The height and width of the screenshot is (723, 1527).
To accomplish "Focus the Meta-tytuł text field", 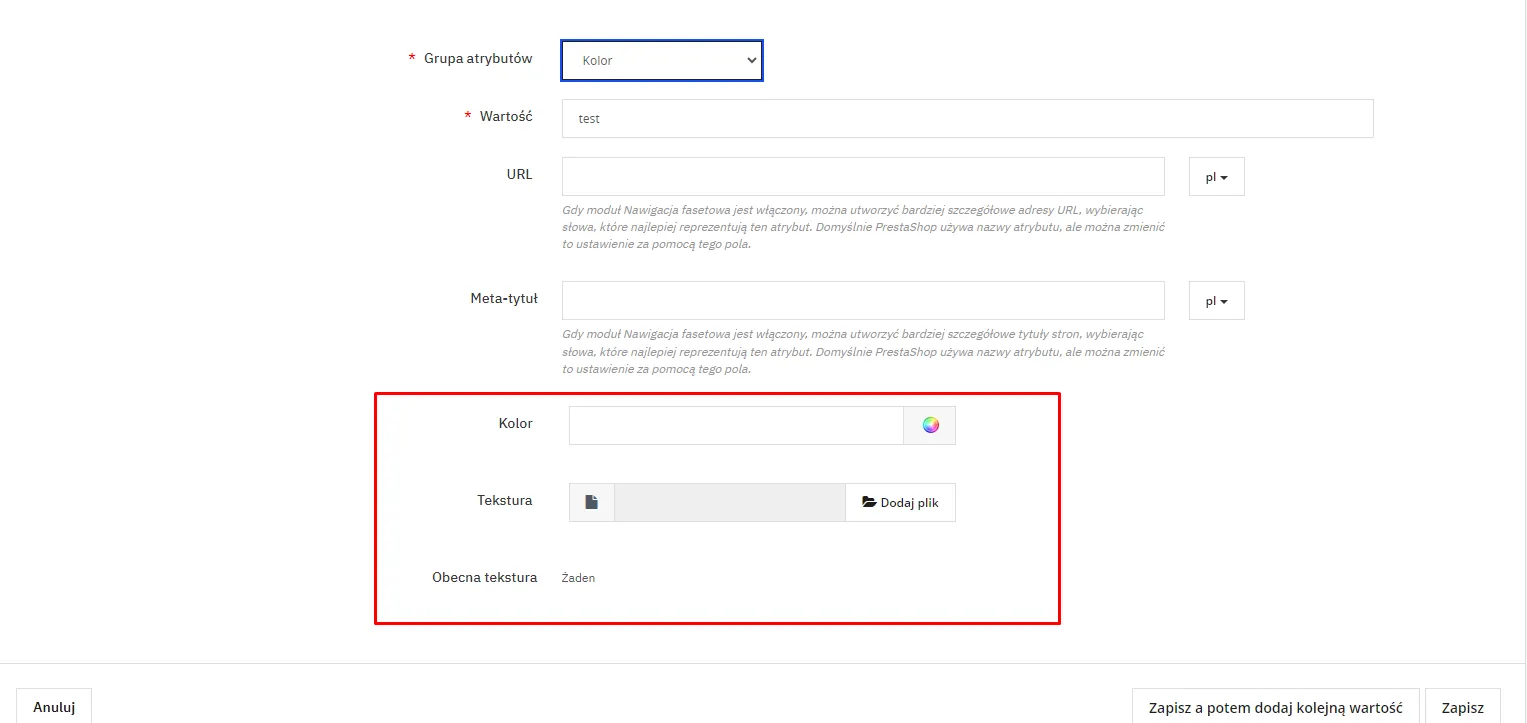I will (862, 301).
